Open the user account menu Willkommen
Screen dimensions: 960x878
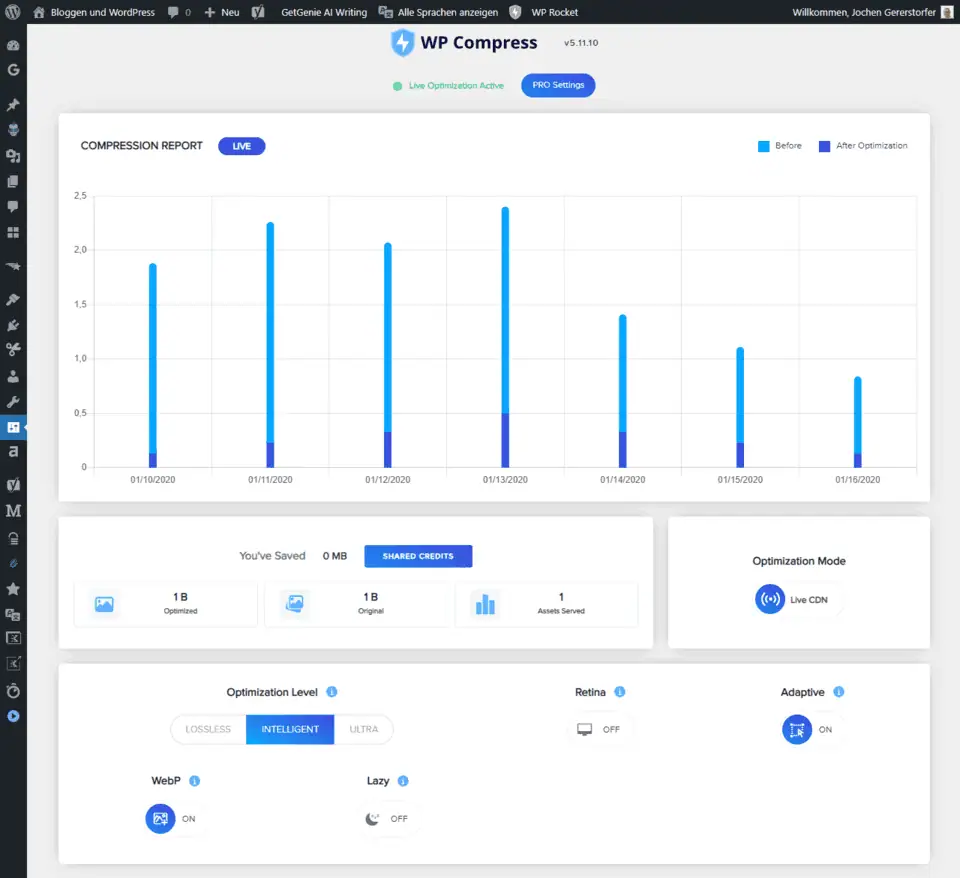872,12
